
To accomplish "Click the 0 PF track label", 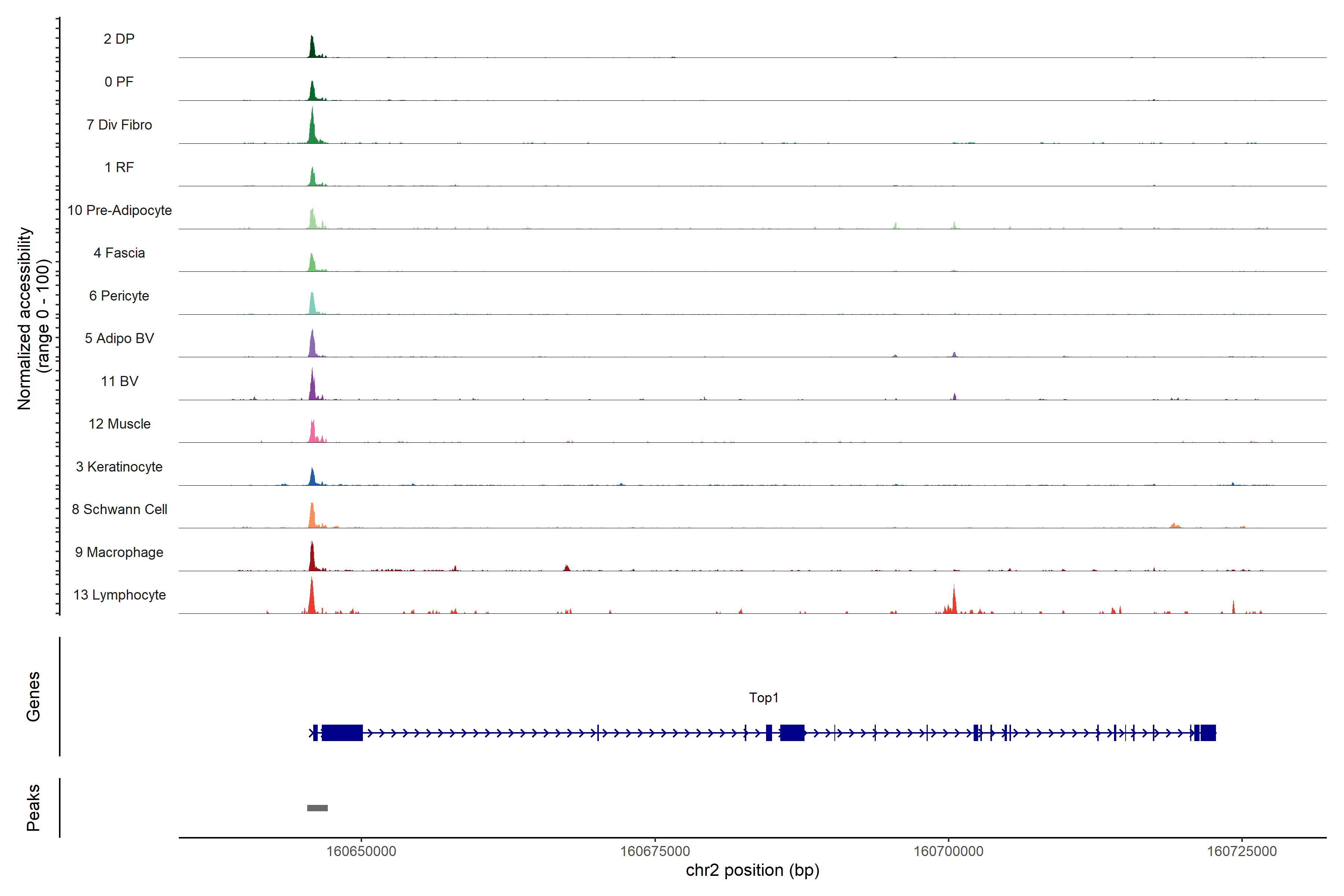I will click(119, 82).
